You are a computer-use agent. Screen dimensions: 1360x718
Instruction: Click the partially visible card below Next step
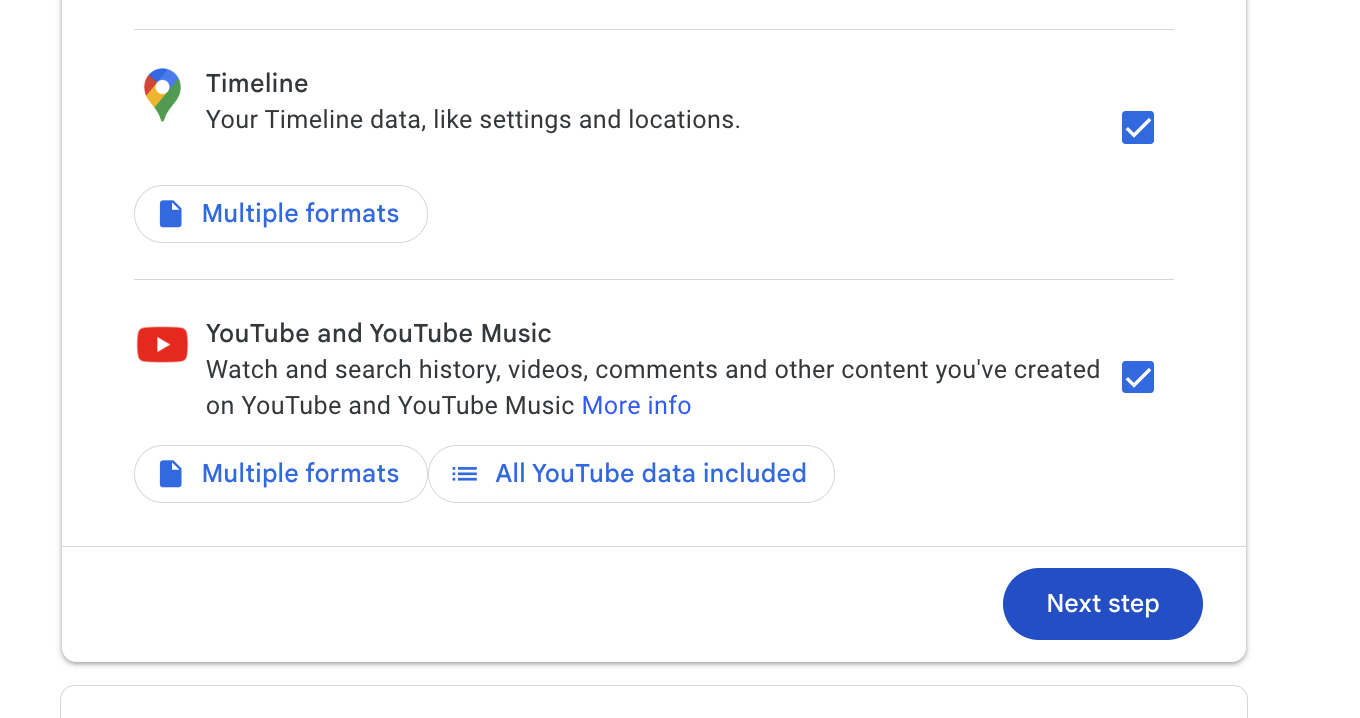point(654,702)
